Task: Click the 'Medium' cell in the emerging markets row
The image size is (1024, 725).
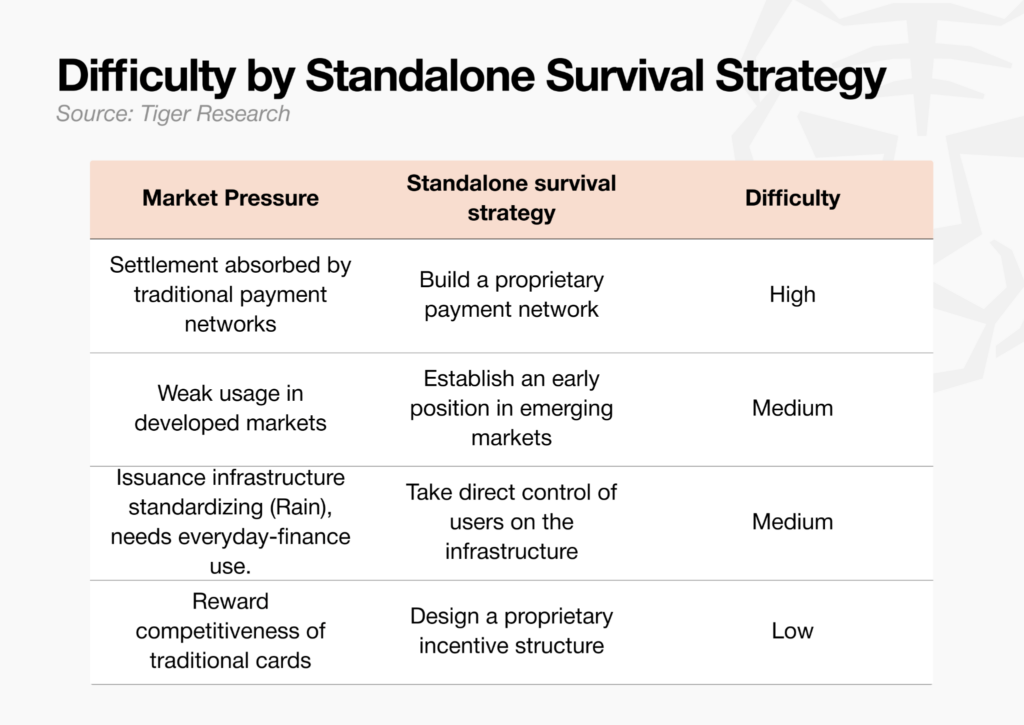Action: pyautogui.click(x=792, y=408)
